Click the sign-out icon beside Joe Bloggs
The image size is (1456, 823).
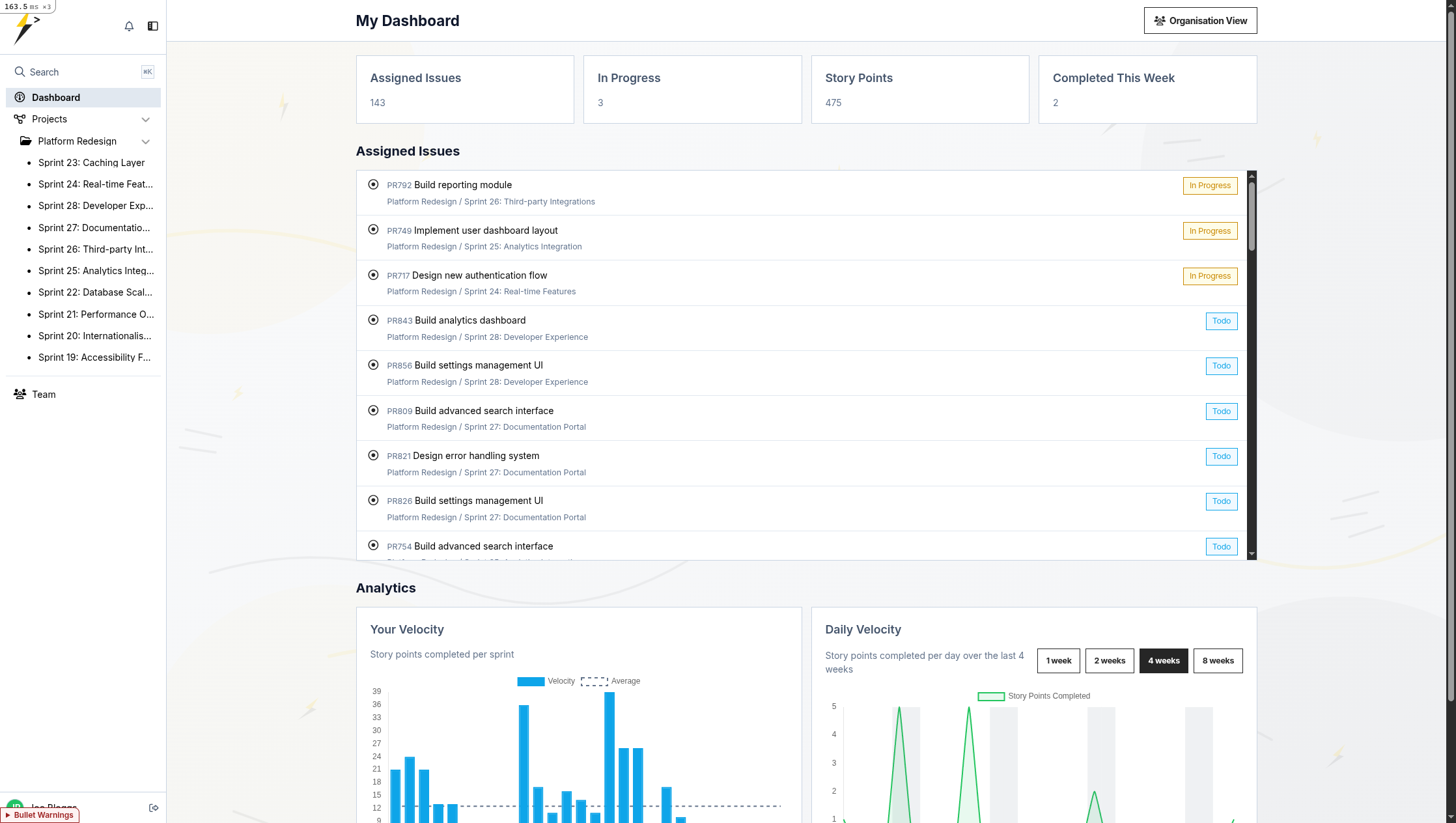[154, 807]
